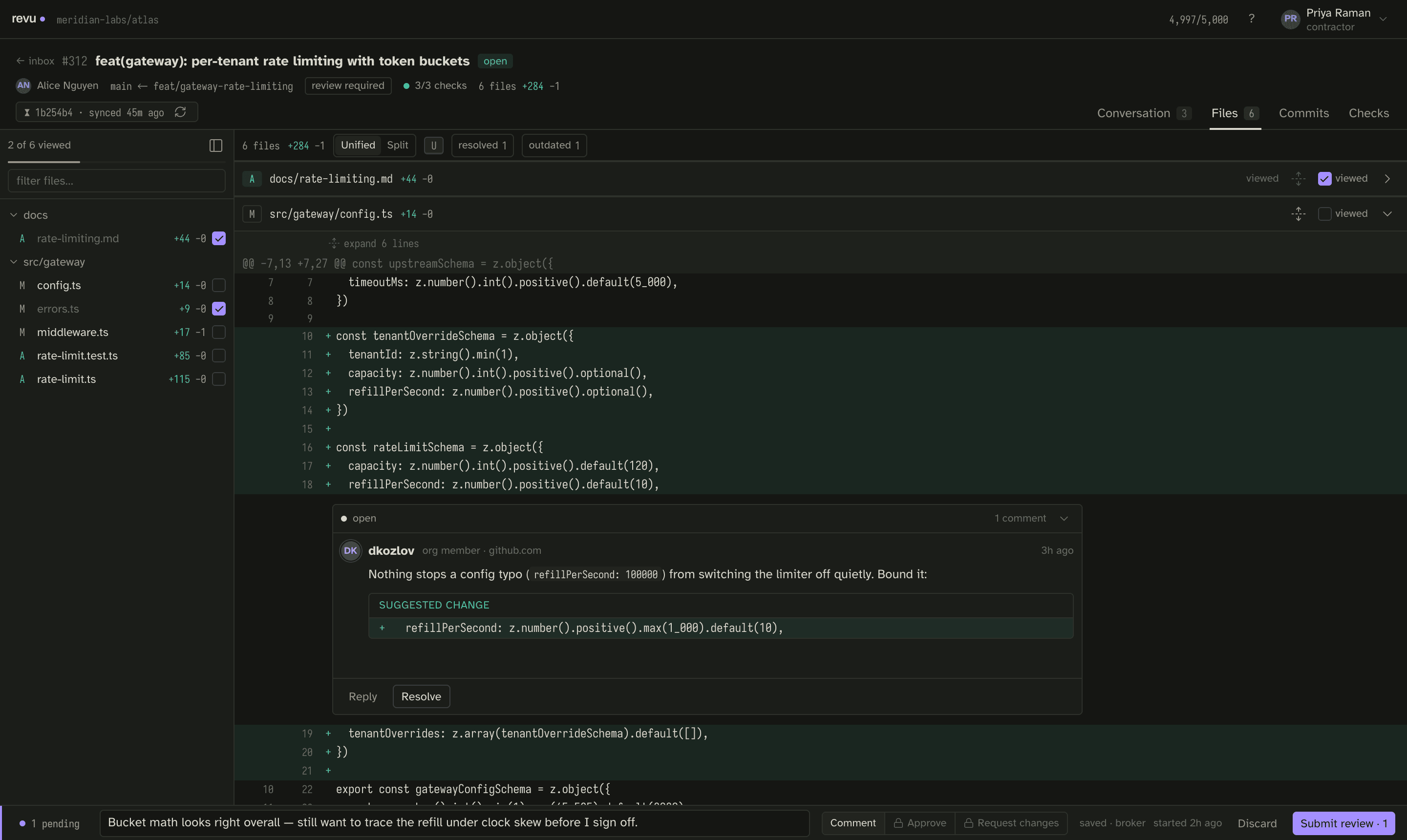
Task: Toggle the outdated 1 filter
Action: pyautogui.click(x=554, y=146)
